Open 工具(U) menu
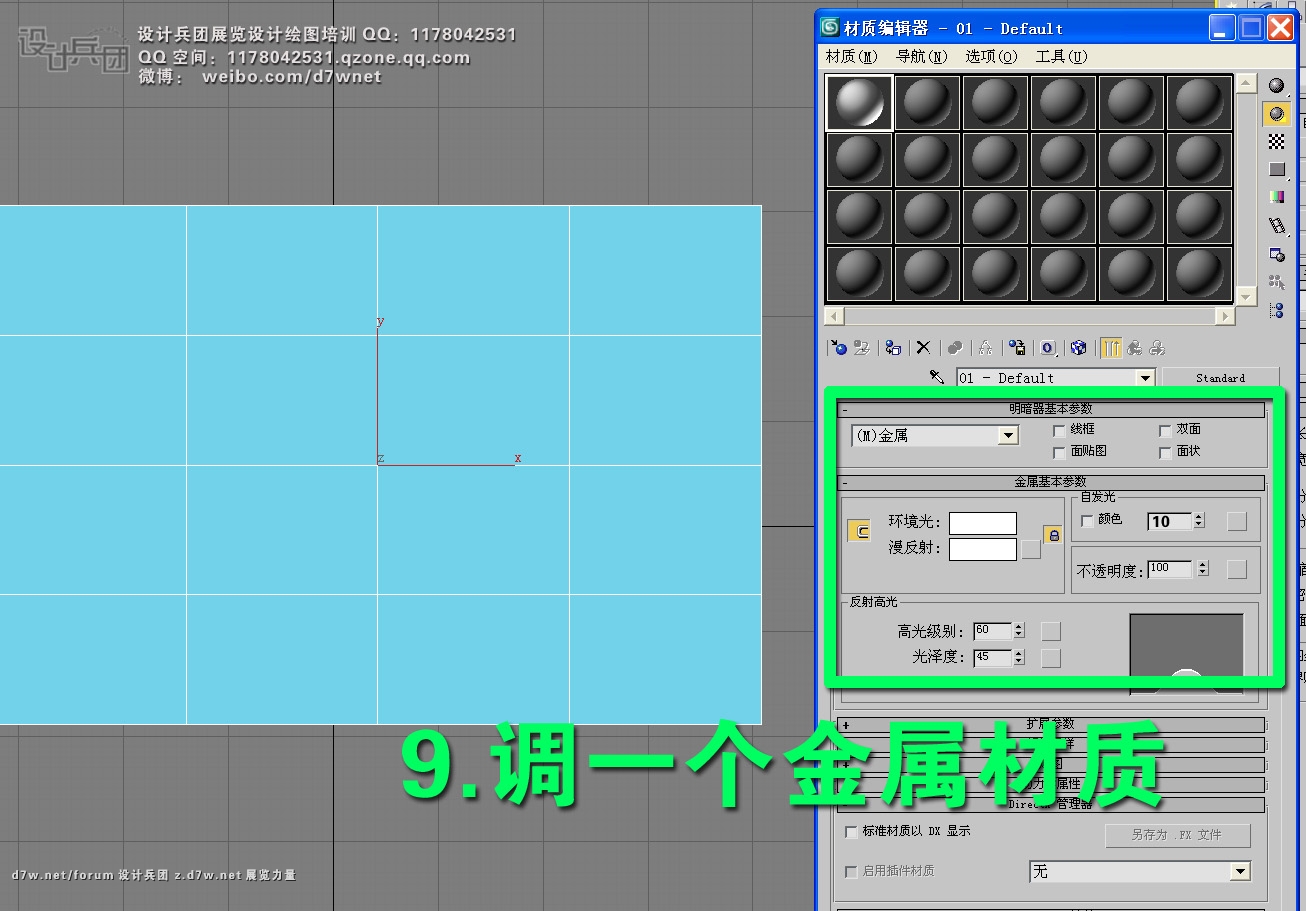 pos(1061,57)
